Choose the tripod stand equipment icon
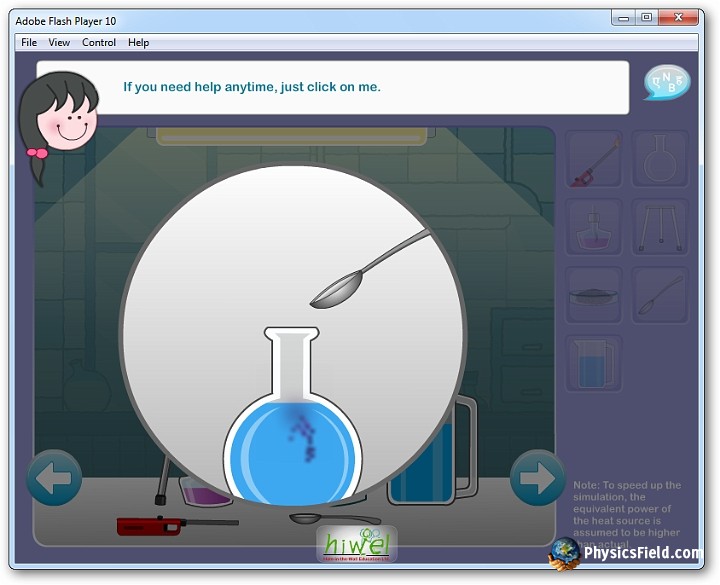 coord(661,227)
